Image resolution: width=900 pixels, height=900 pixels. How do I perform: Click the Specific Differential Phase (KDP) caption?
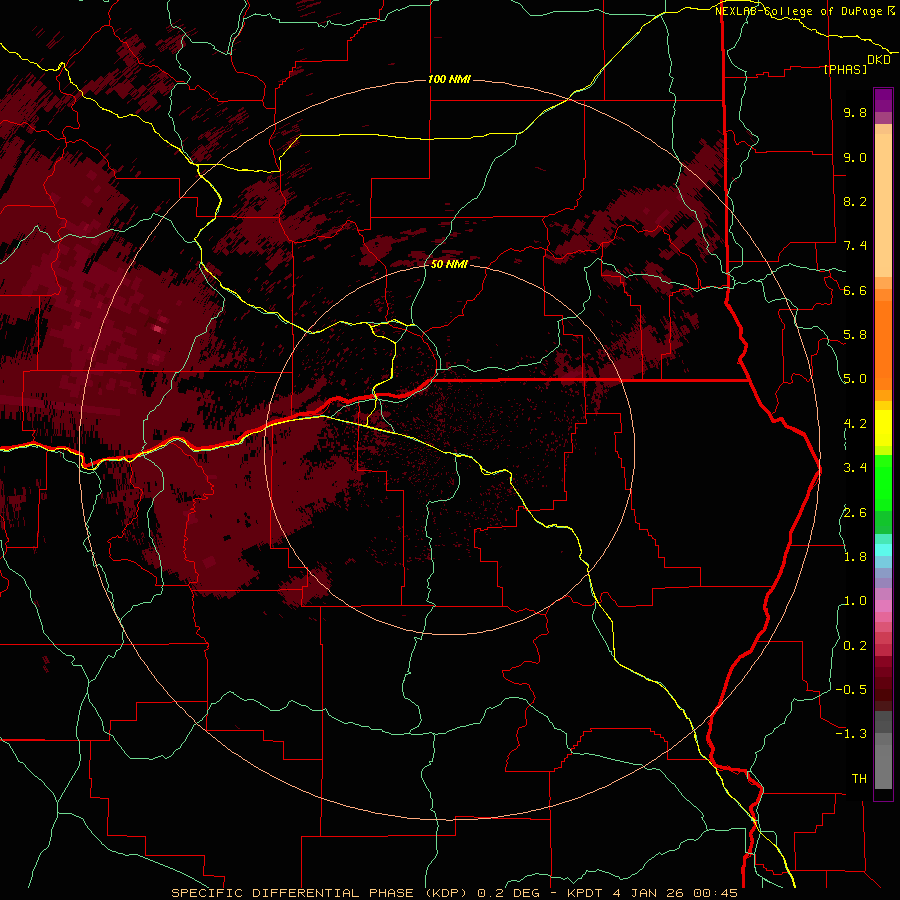click(x=455, y=893)
